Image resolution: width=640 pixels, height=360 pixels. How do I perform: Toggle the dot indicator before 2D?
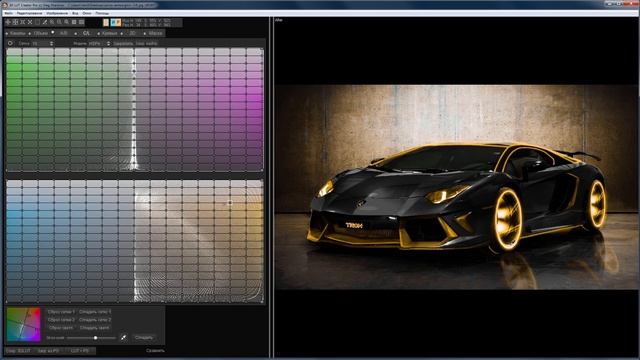click(122, 34)
